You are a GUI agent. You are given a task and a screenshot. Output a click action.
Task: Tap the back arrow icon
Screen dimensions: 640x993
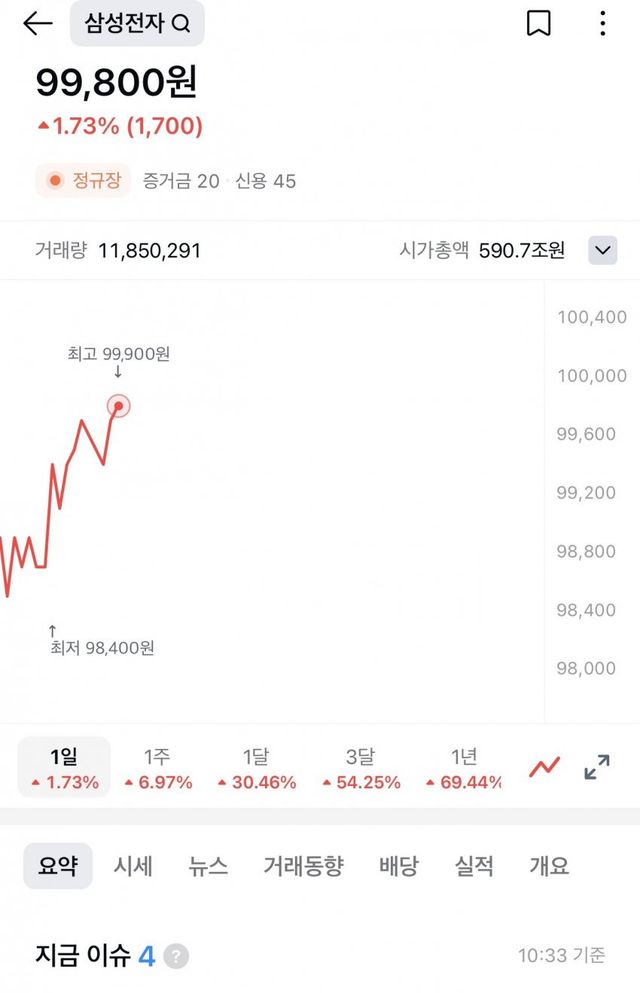coord(37,24)
